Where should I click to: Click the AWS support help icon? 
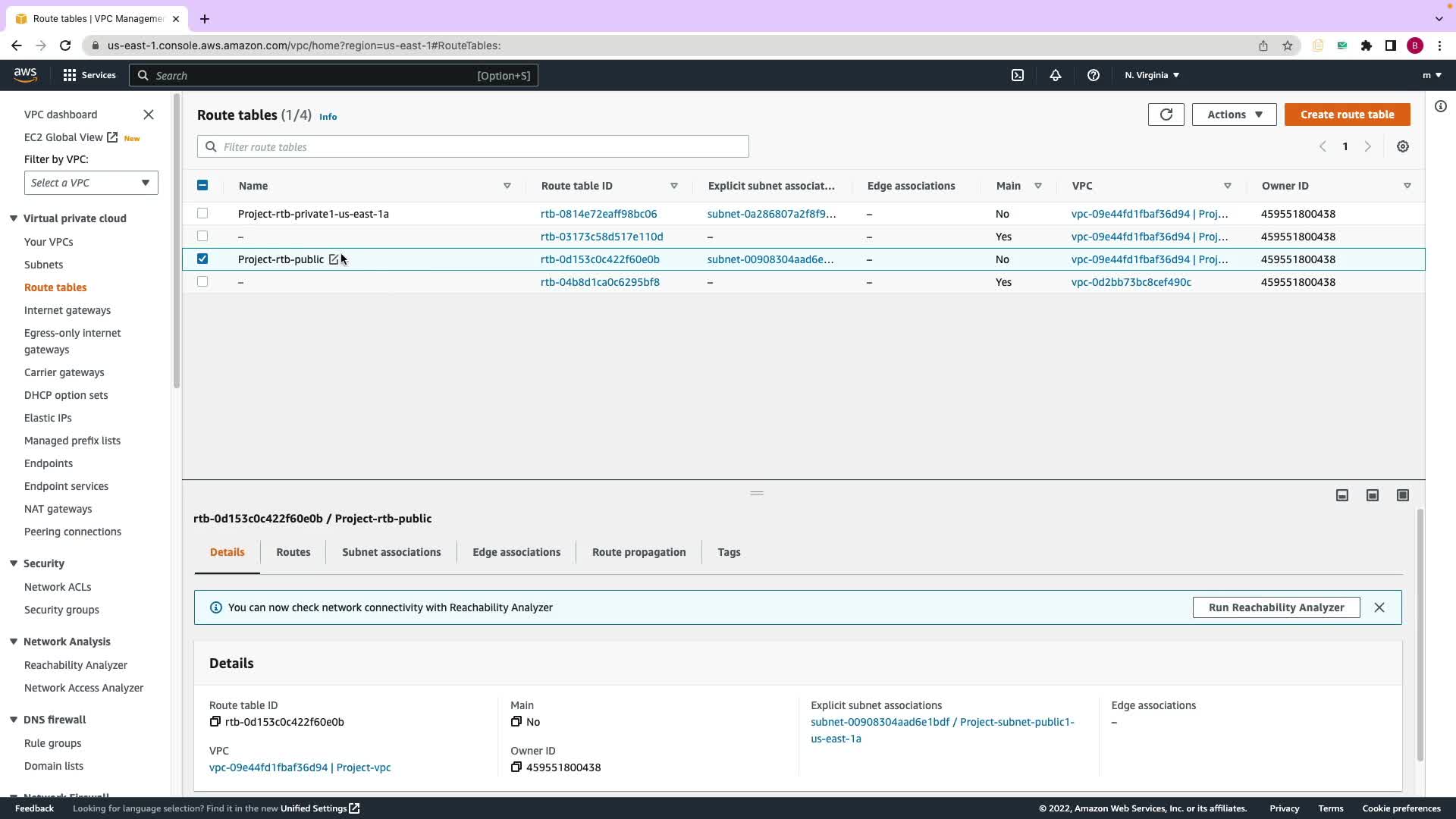coord(1093,75)
